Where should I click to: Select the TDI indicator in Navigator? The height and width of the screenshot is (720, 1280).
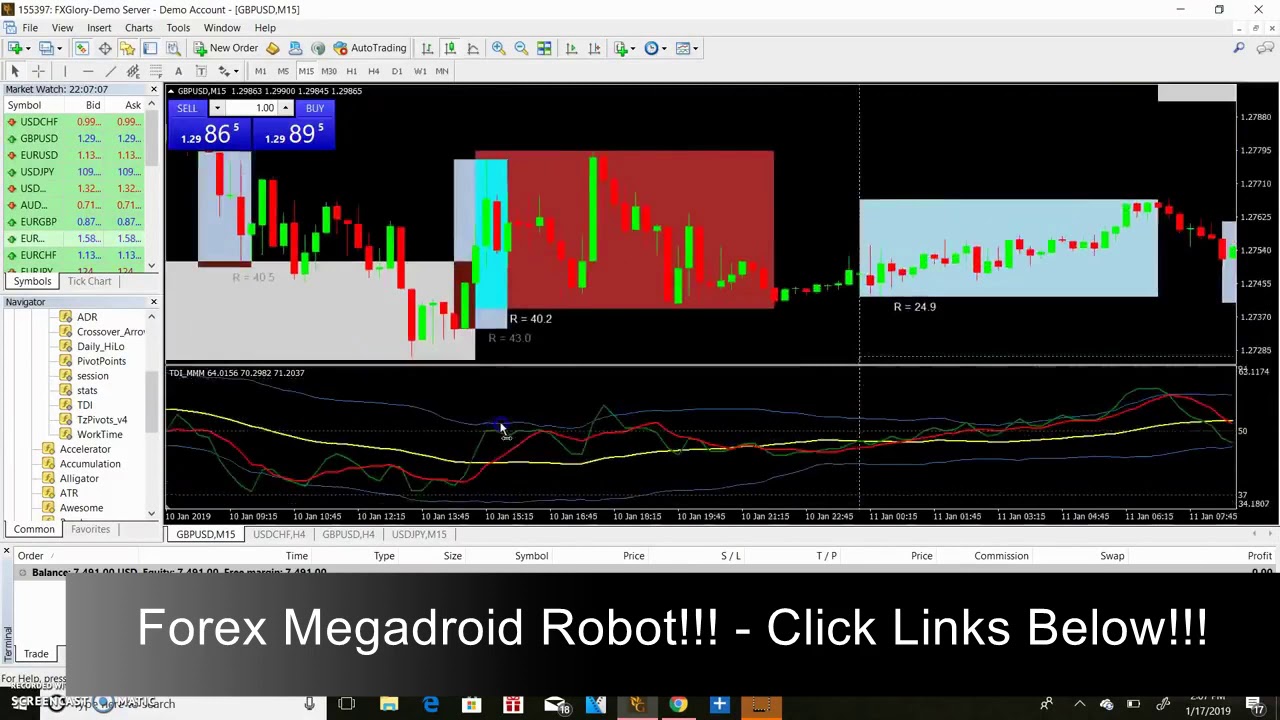click(x=84, y=405)
